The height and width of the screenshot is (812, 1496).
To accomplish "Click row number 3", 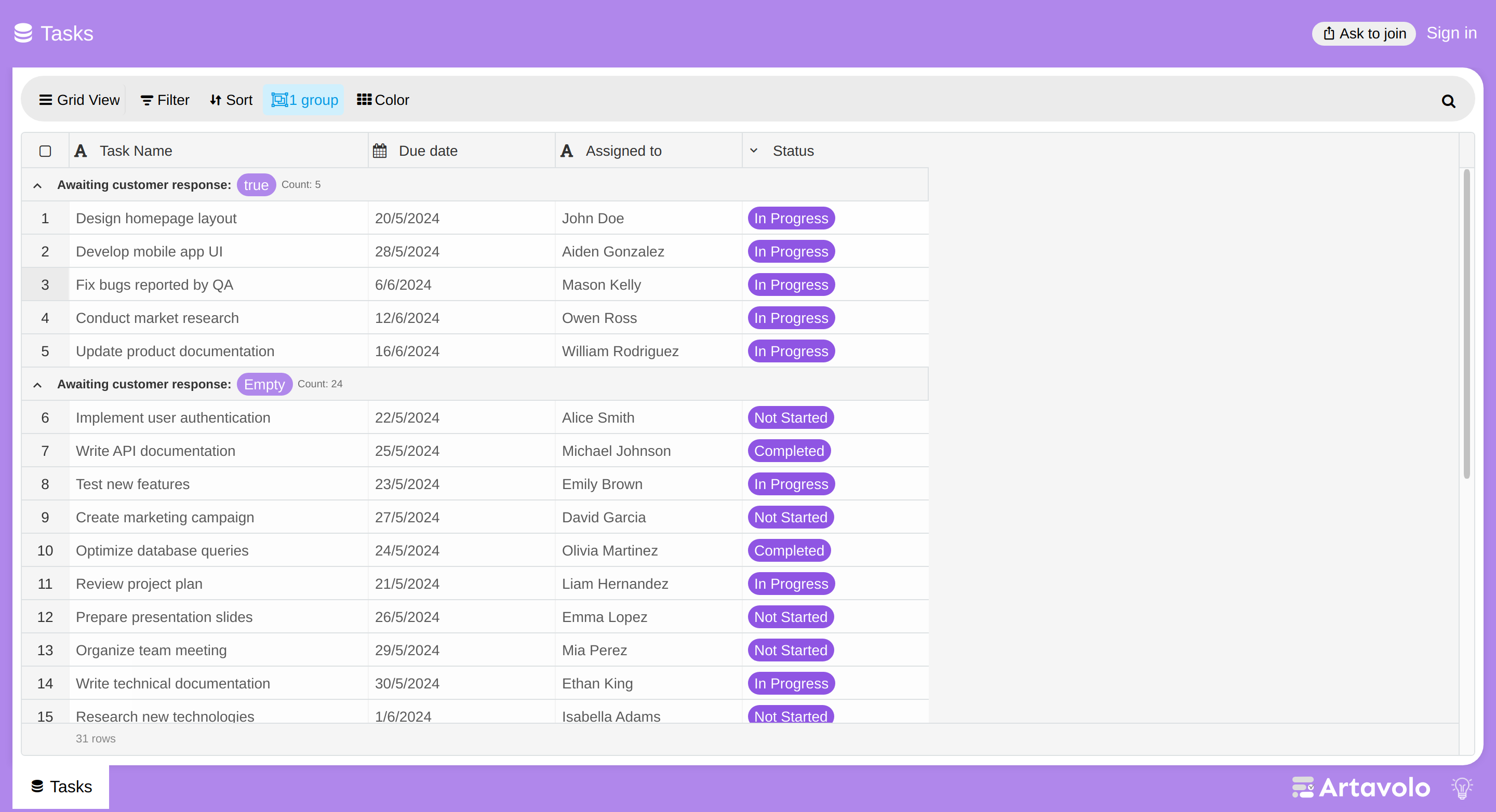I will (x=45, y=285).
